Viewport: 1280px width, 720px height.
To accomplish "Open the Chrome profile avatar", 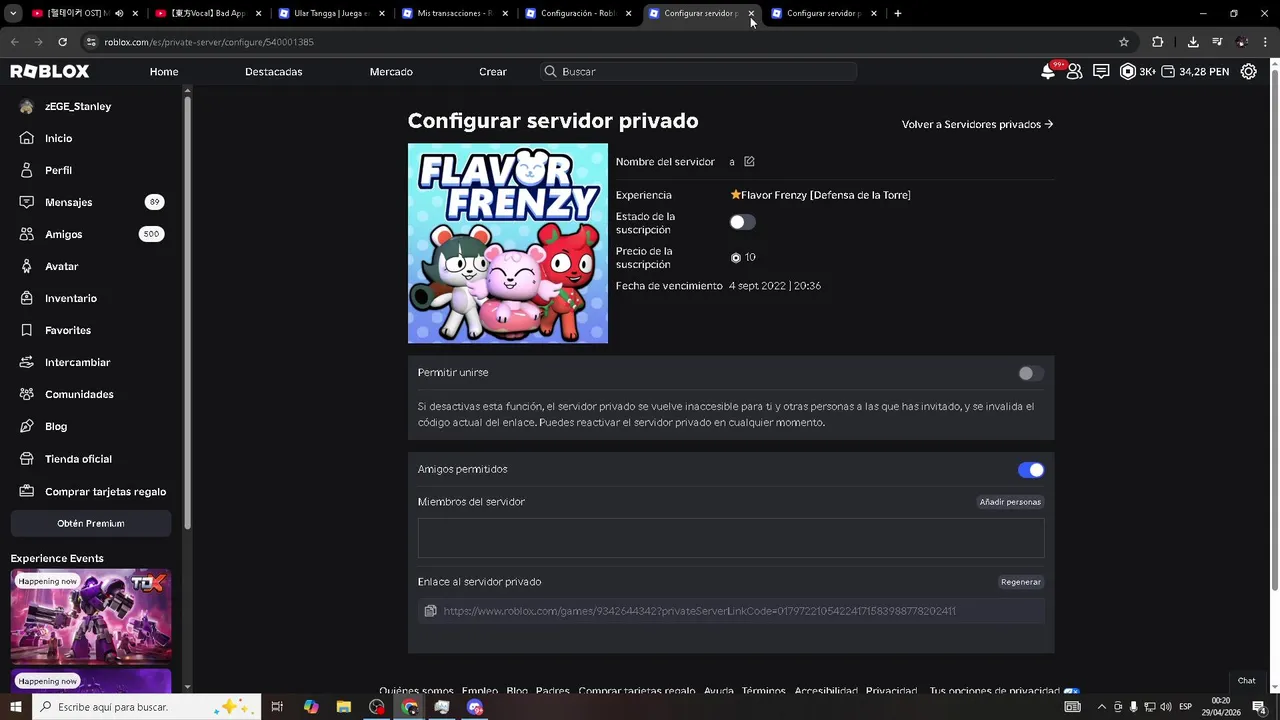I will click(x=1241, y=42).
